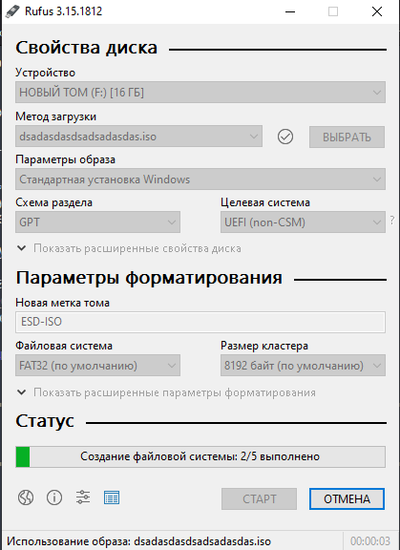Click the Свойства диска heading
400x550 pixels.
(x=86, y=48)
